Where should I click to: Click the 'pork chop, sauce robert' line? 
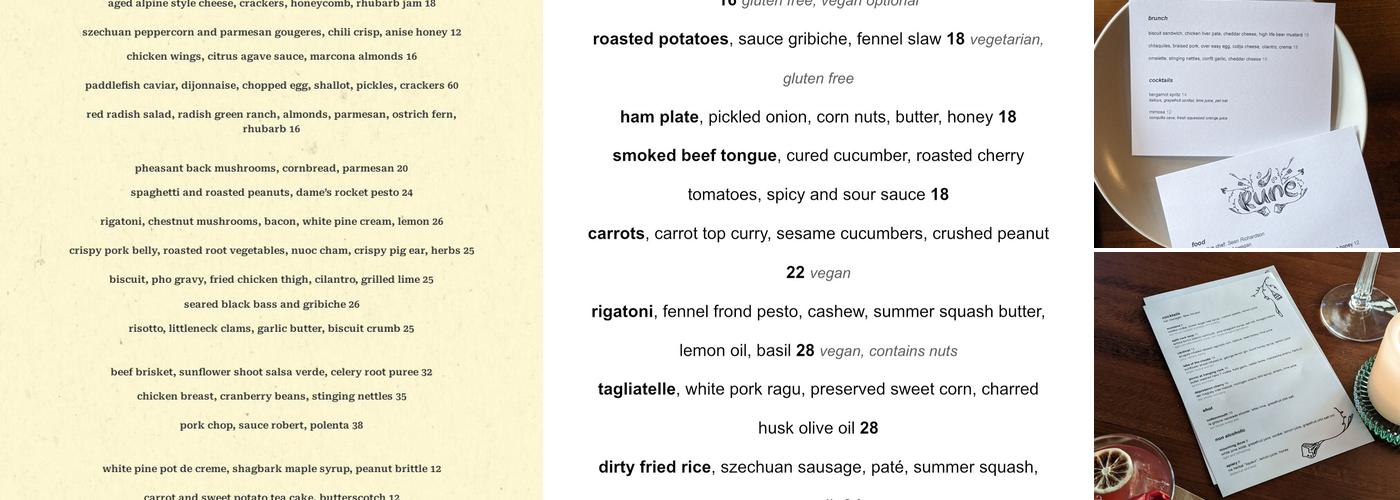pos(271,425)
